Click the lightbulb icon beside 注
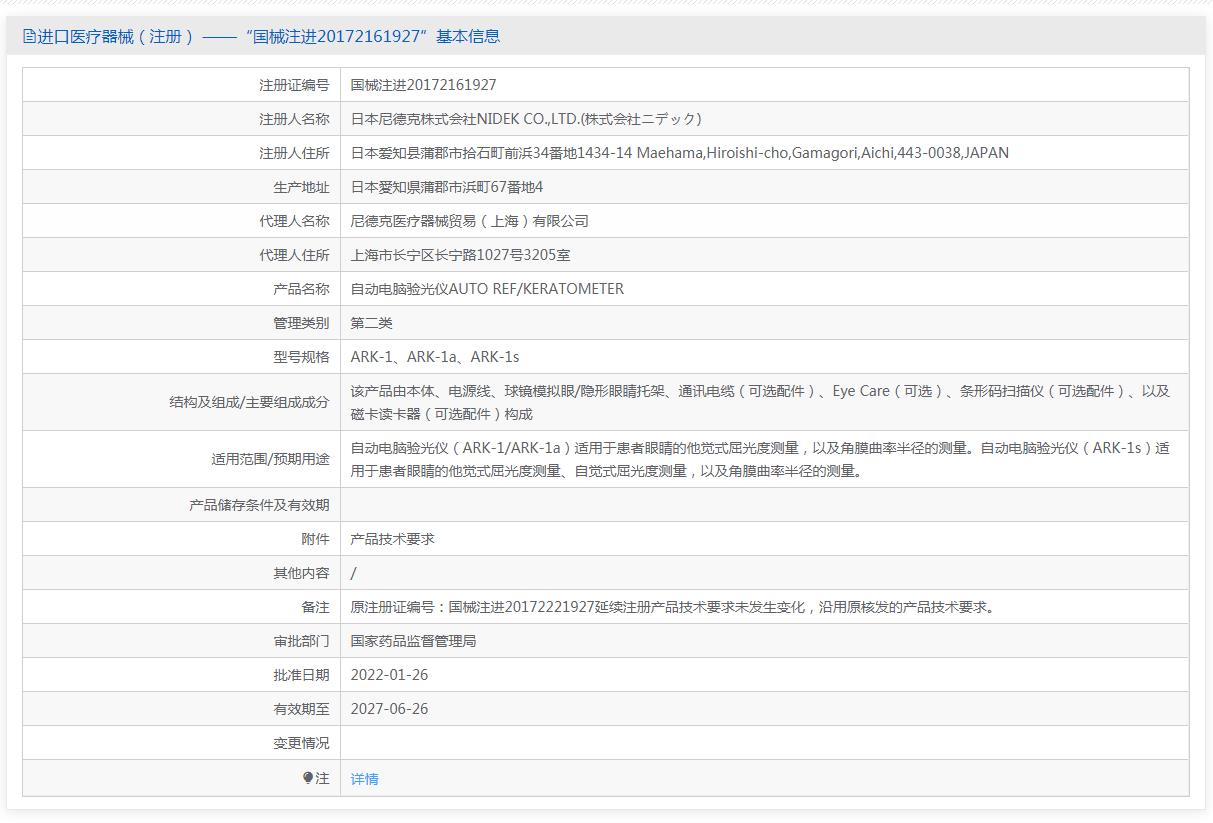This screenshot has width=1213, height=823. point(308,778)
